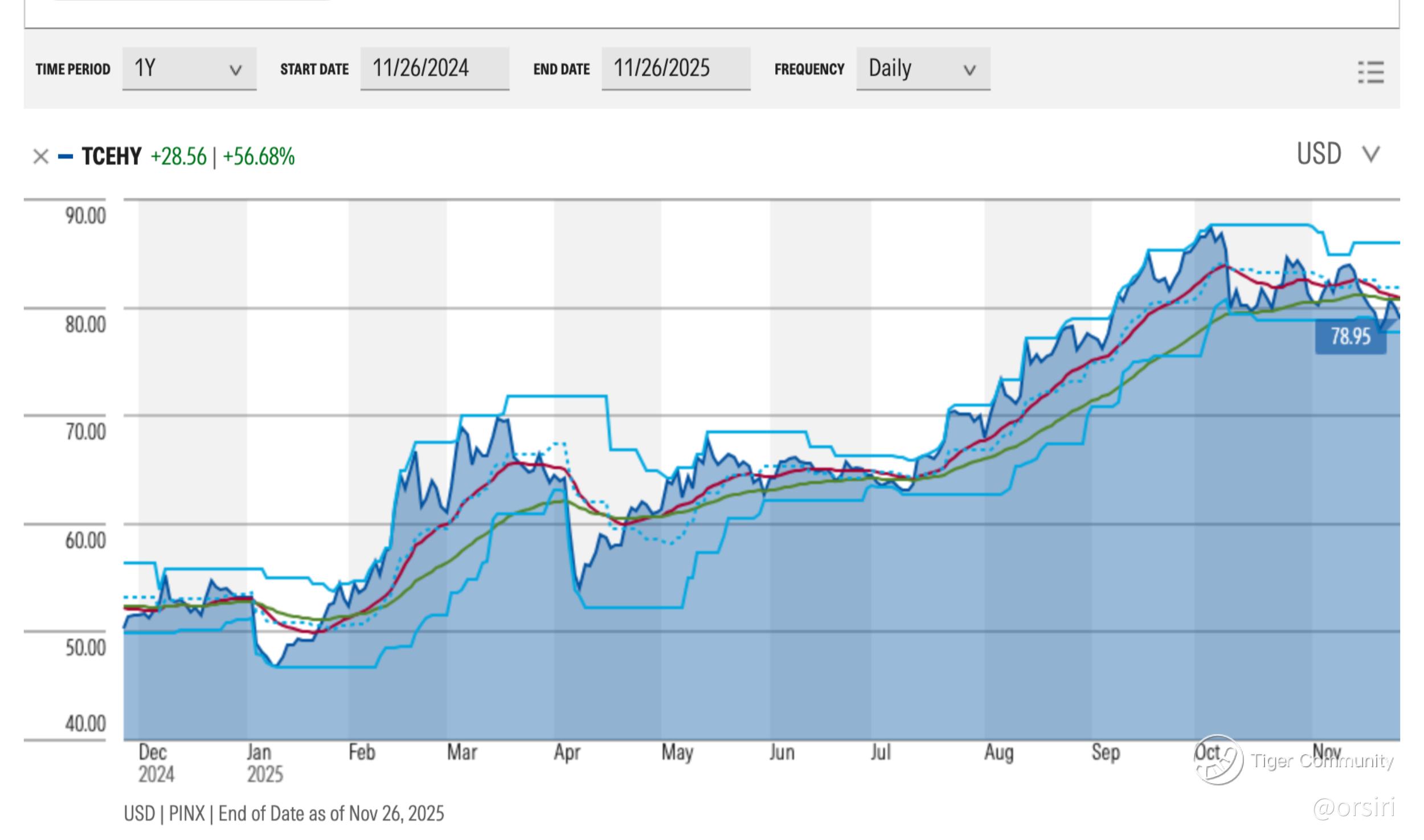Click the +56.68% percent change text
The width and height of the screenshot is (1424, 840).
tap(259, 157)
